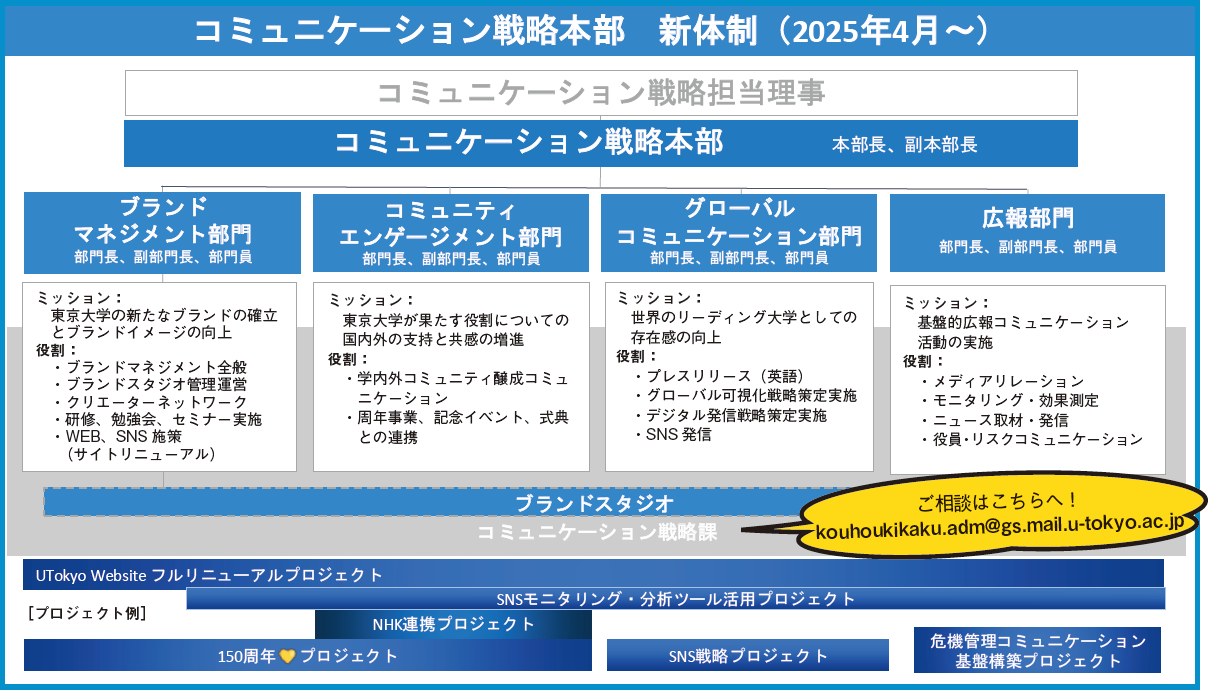Click 基盤的広報コミュニケーション mission text
This screenshot has width=1208, height=690.
click(1023, 322)
